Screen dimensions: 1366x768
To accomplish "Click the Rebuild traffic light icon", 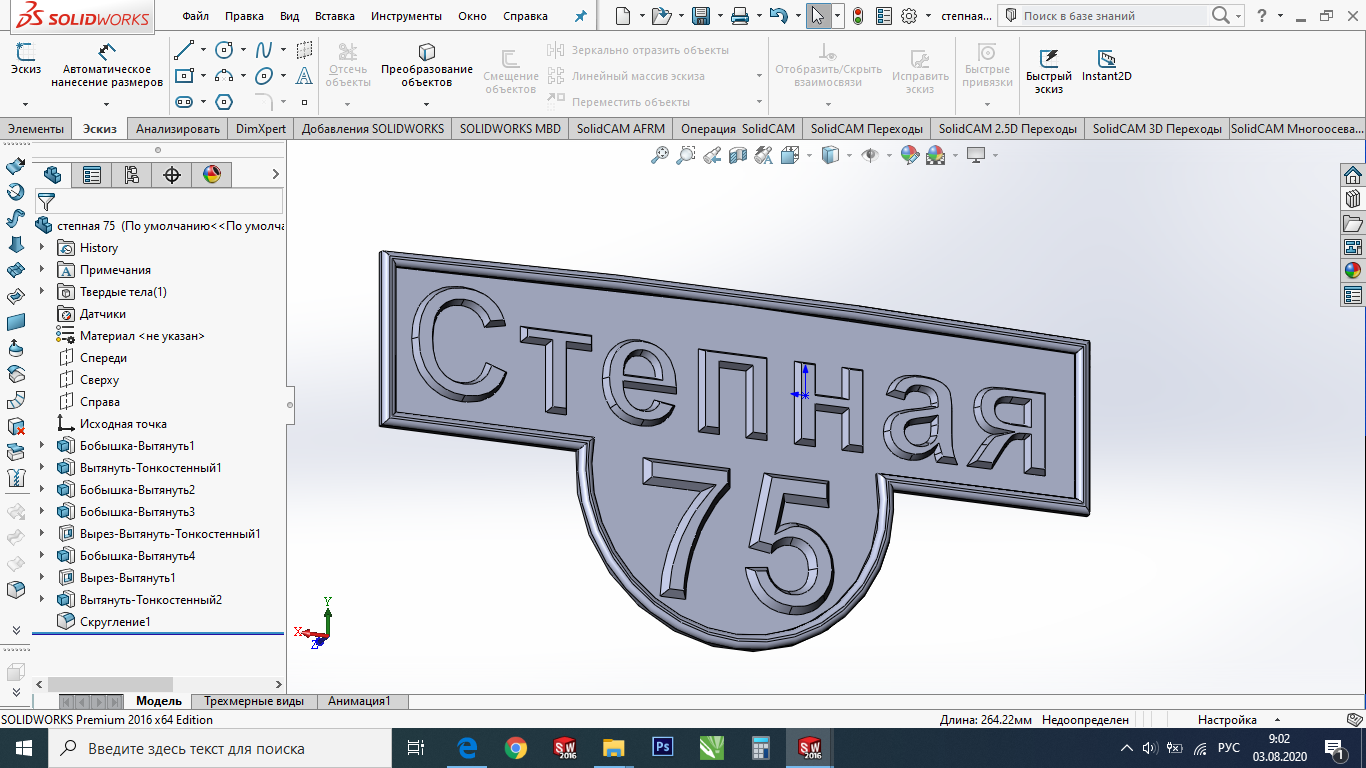I will (x=858, y=16).
